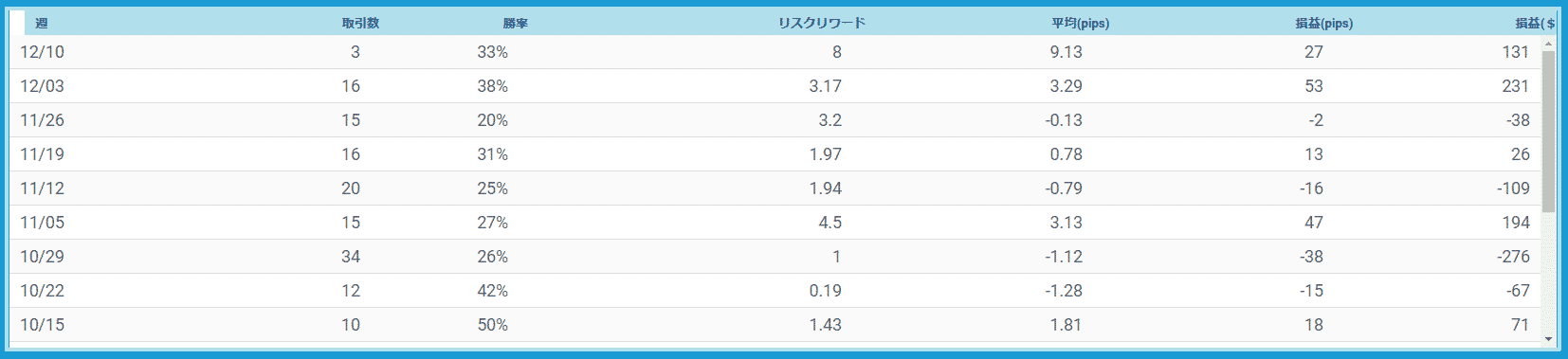Sort by 損益($) column header
The width and height of the screenshot is (1568, 359).
[x=1535, y=23]
